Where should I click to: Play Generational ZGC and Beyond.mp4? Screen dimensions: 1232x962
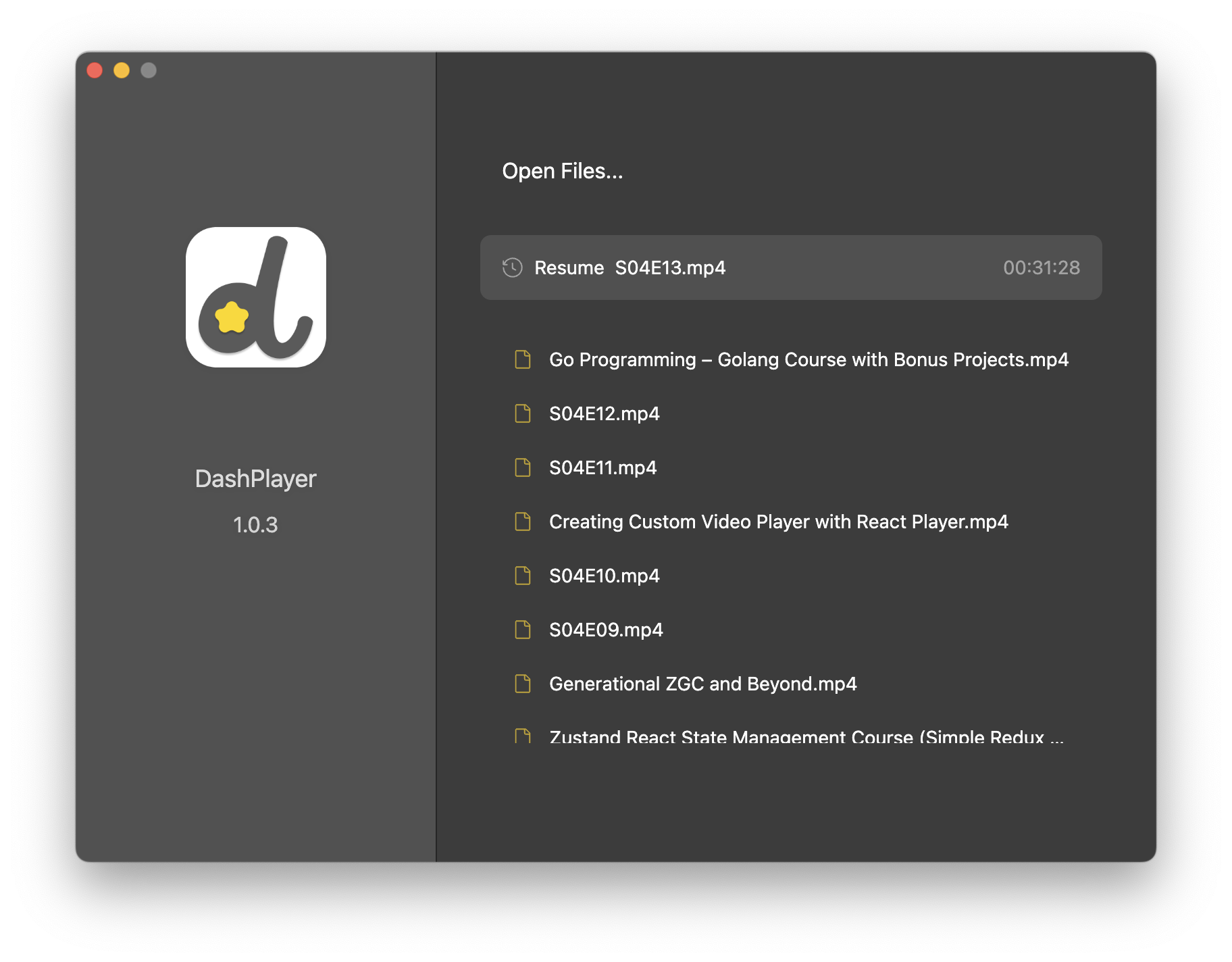702,684
